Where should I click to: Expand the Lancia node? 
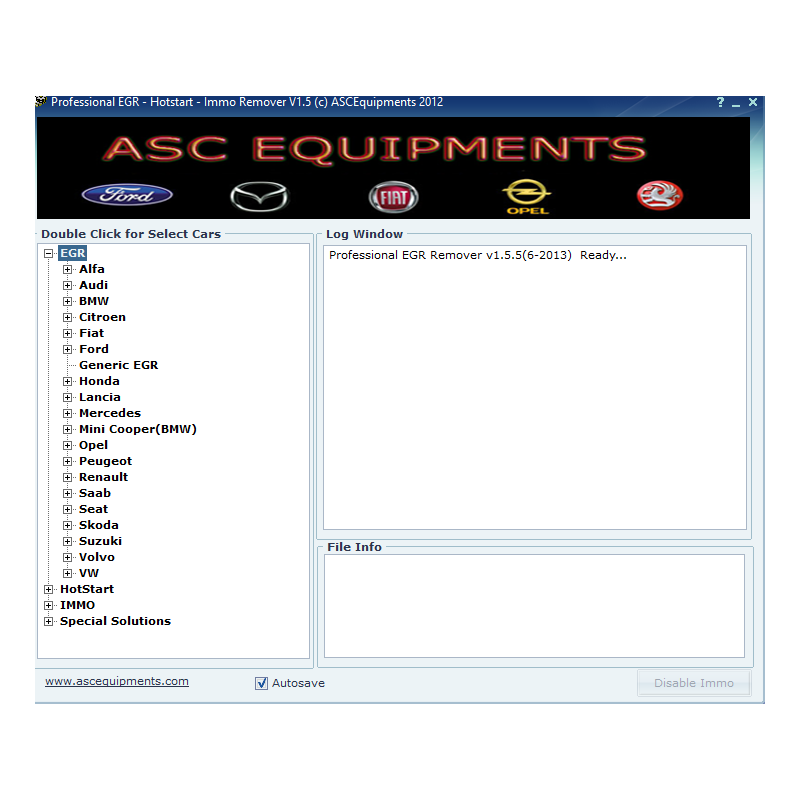(x=67, y=397)
